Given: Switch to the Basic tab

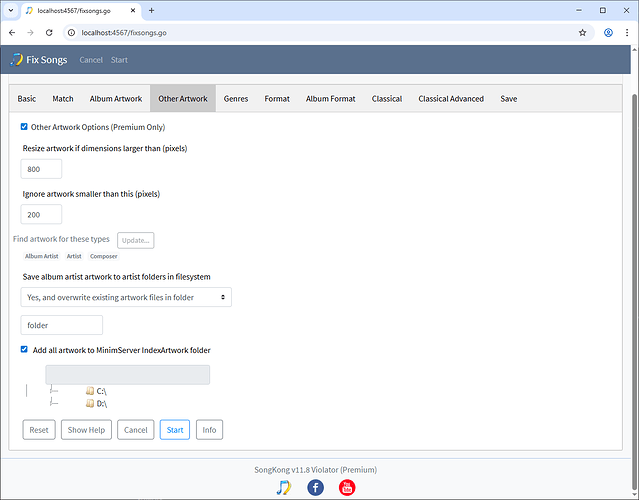Looking at the screenshot, I should click(26, 99).
